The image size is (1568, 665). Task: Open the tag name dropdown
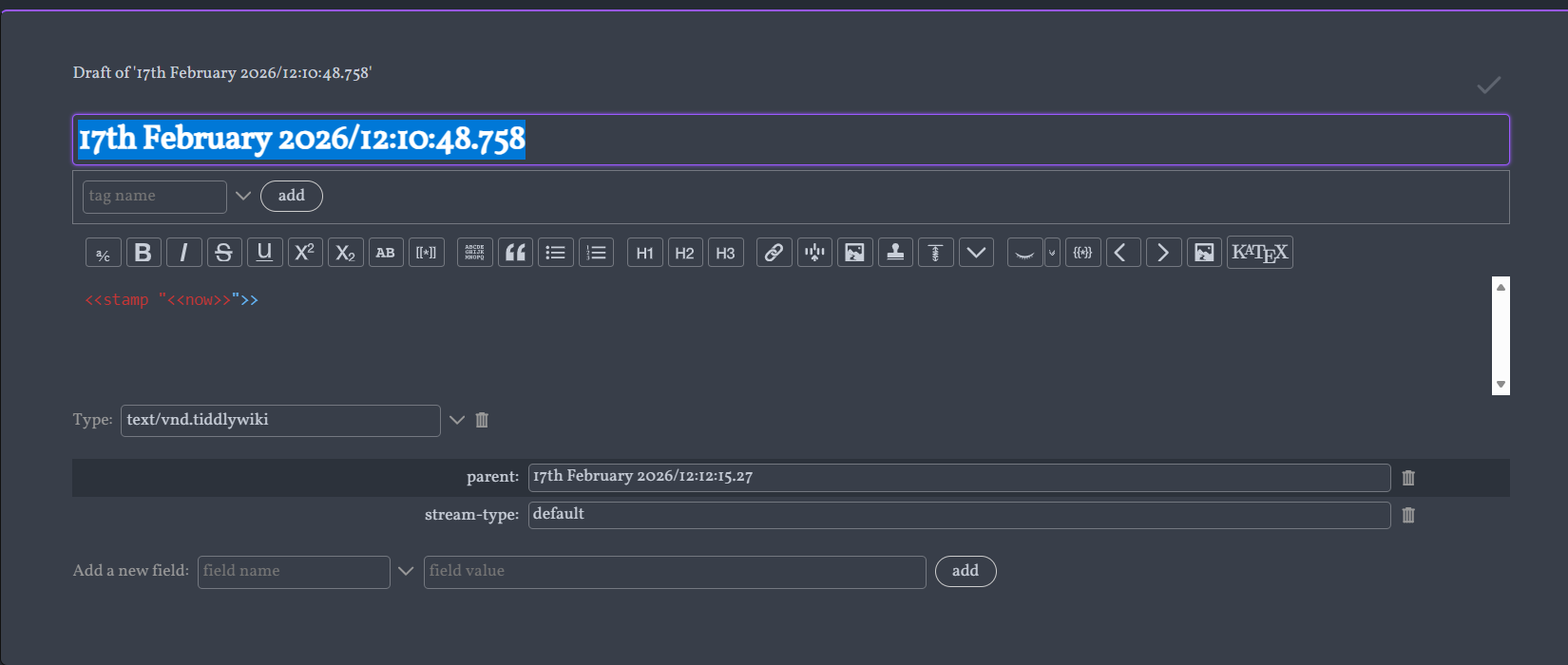click(243, 196)
